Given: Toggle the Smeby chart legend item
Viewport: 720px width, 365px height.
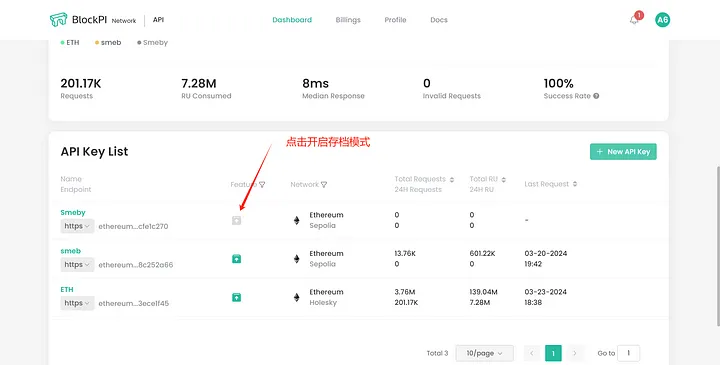Looking at the screenshot, I should tap(152, 43).
